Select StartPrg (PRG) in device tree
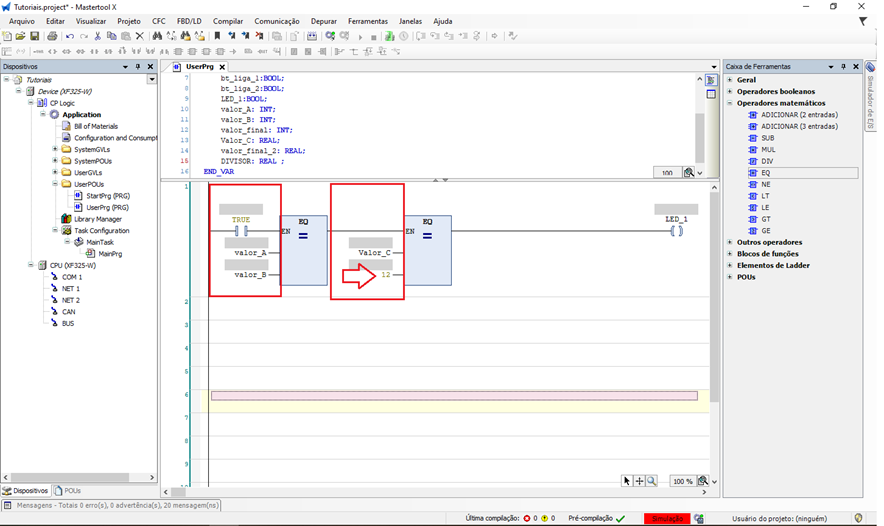Viewport: 884px width, 526px height. (107, 196)
